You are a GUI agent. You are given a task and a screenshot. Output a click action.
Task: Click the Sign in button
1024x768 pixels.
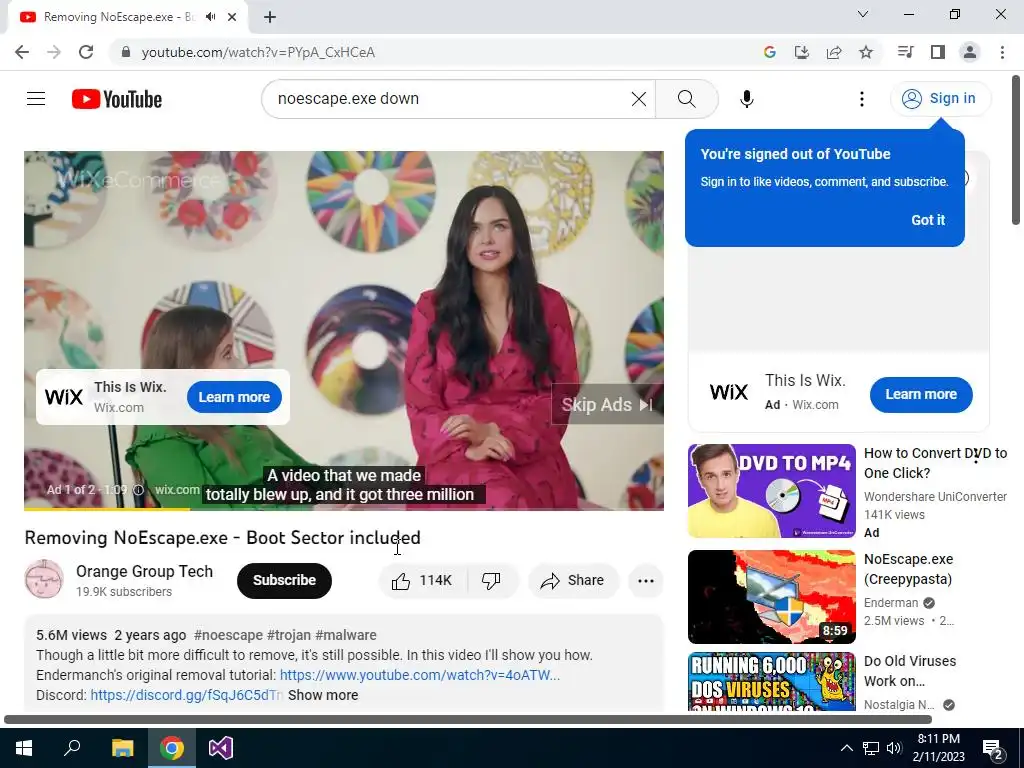940,99
